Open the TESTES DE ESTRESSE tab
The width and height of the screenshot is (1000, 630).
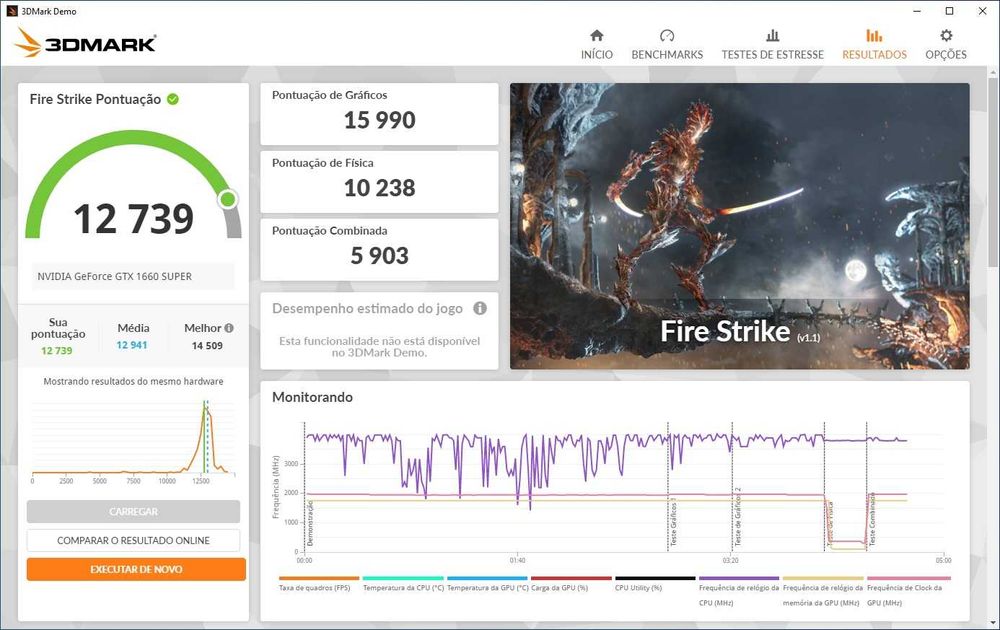772,45
